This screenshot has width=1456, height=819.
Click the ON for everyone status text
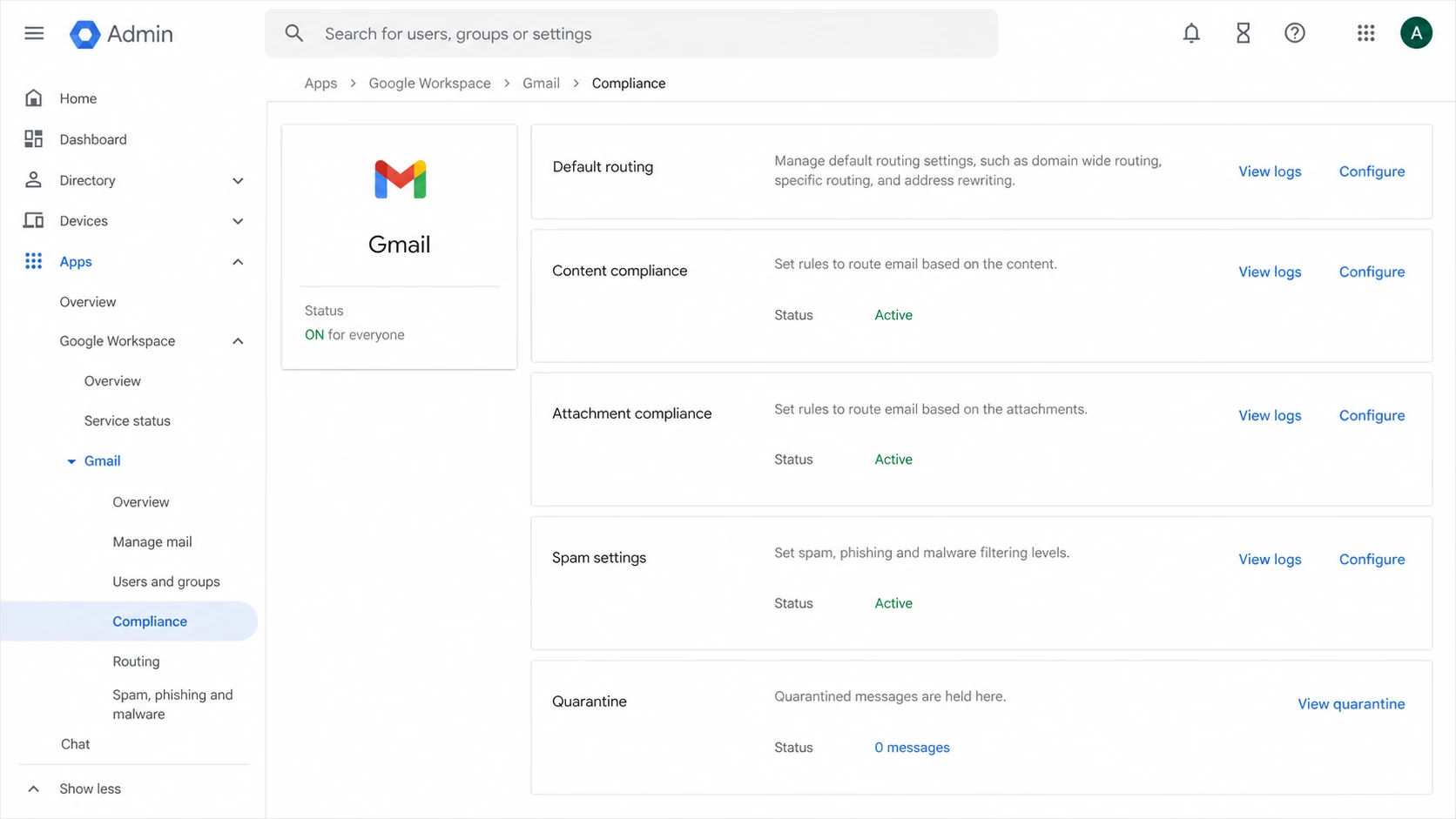[354, 334]
